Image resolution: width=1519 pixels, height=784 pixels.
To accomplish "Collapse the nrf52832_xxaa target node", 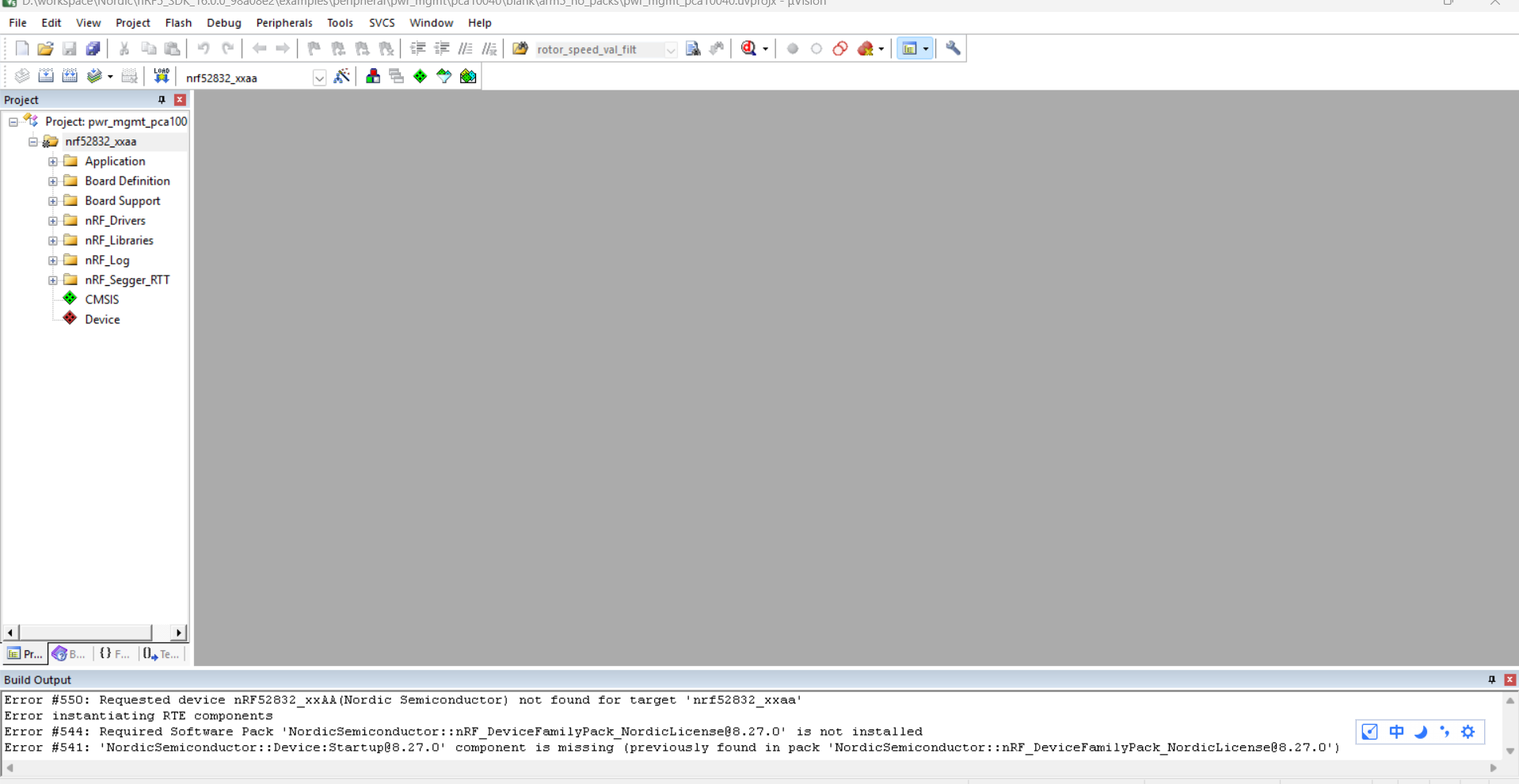I will (33, 142).
